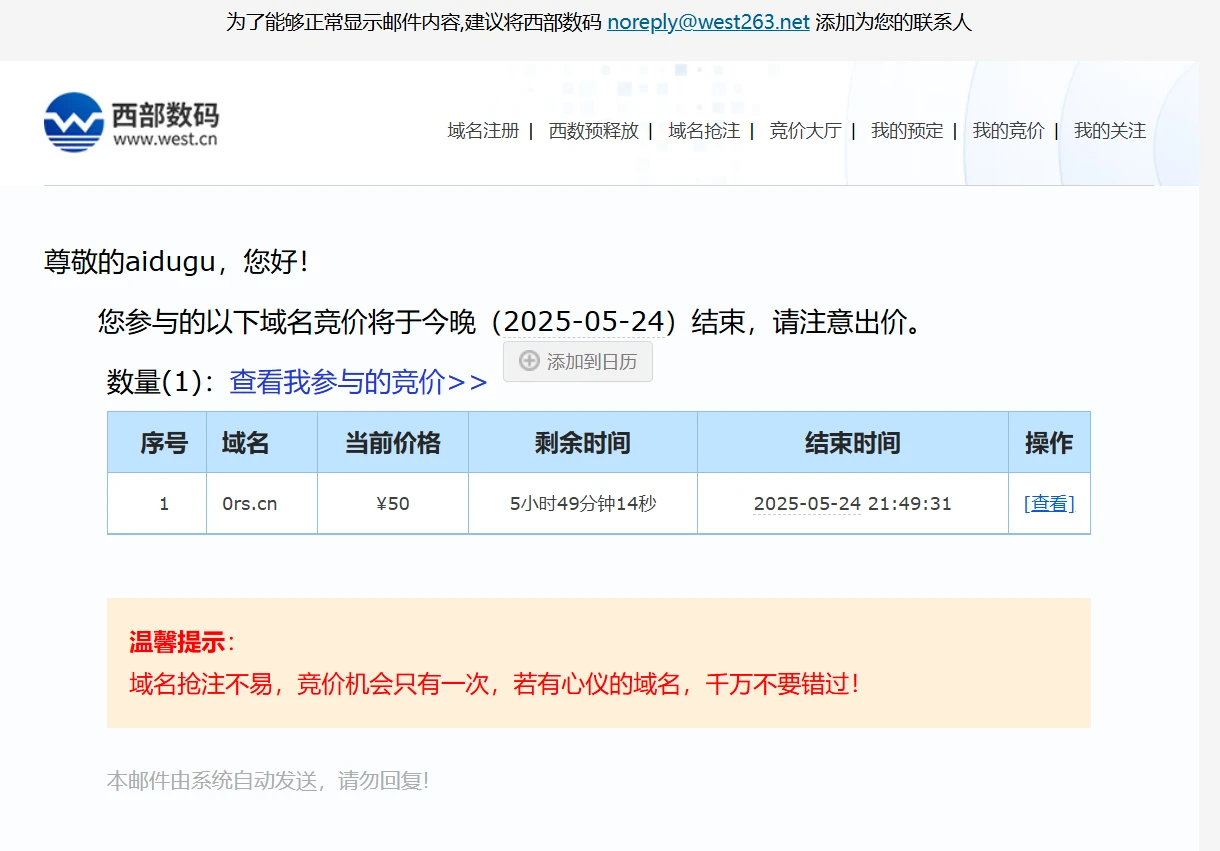
Task: Click the [查看] link for 0rs.cn
Action: click(1049, 504)
